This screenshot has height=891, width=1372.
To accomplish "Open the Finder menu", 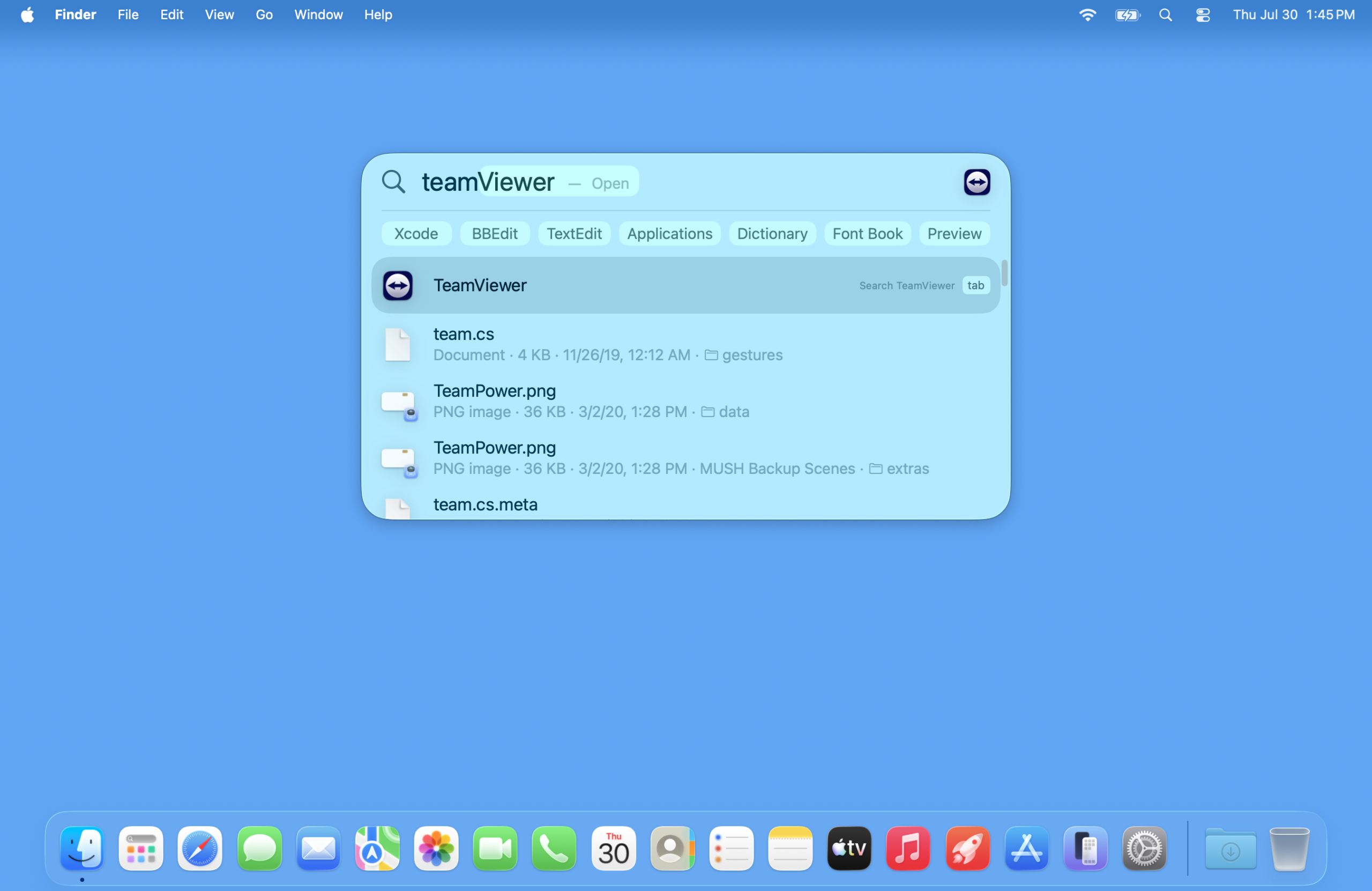I will point(76,14).
